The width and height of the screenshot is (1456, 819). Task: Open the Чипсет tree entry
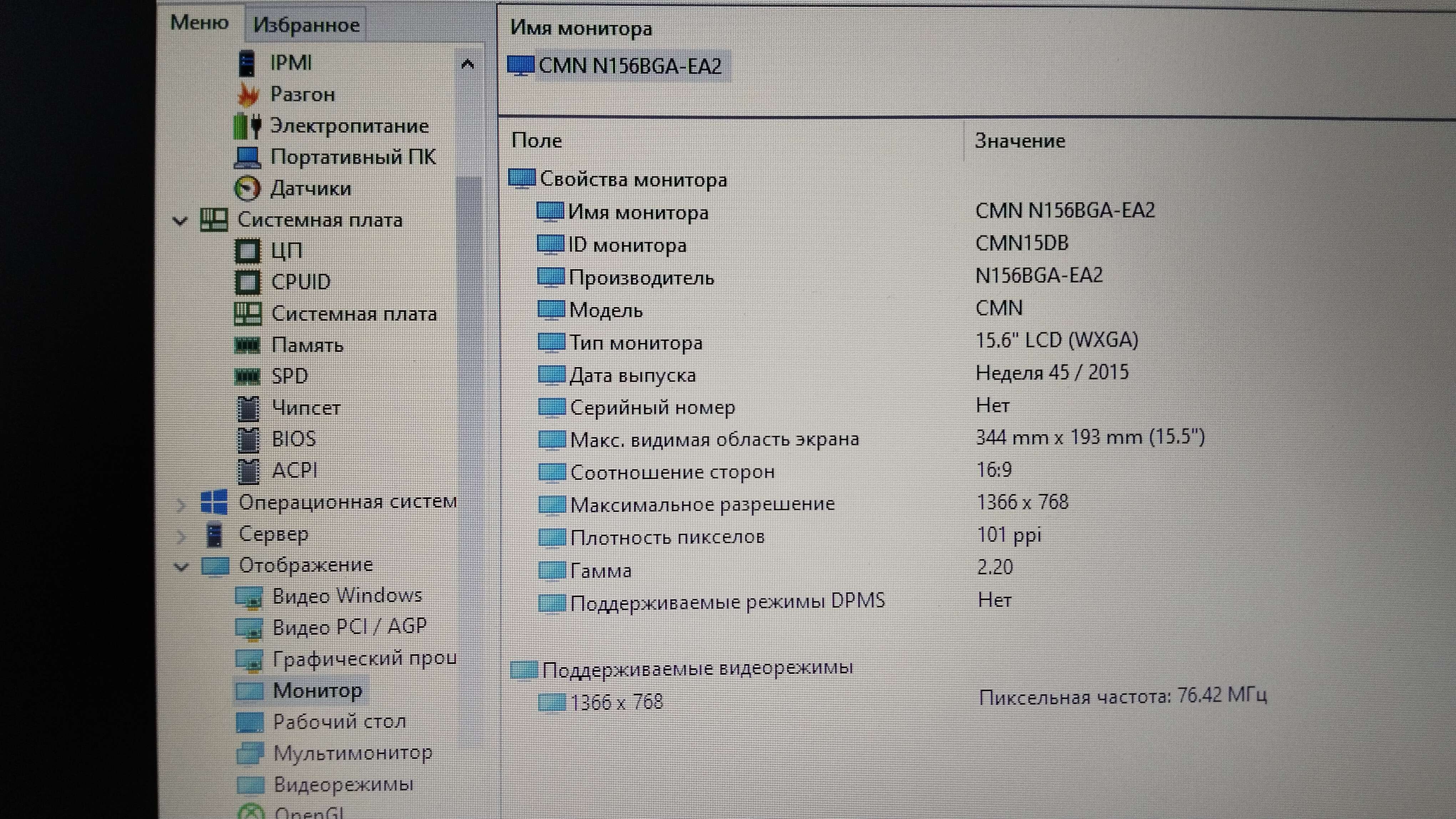pyautogui.click(x=306, y=408)
